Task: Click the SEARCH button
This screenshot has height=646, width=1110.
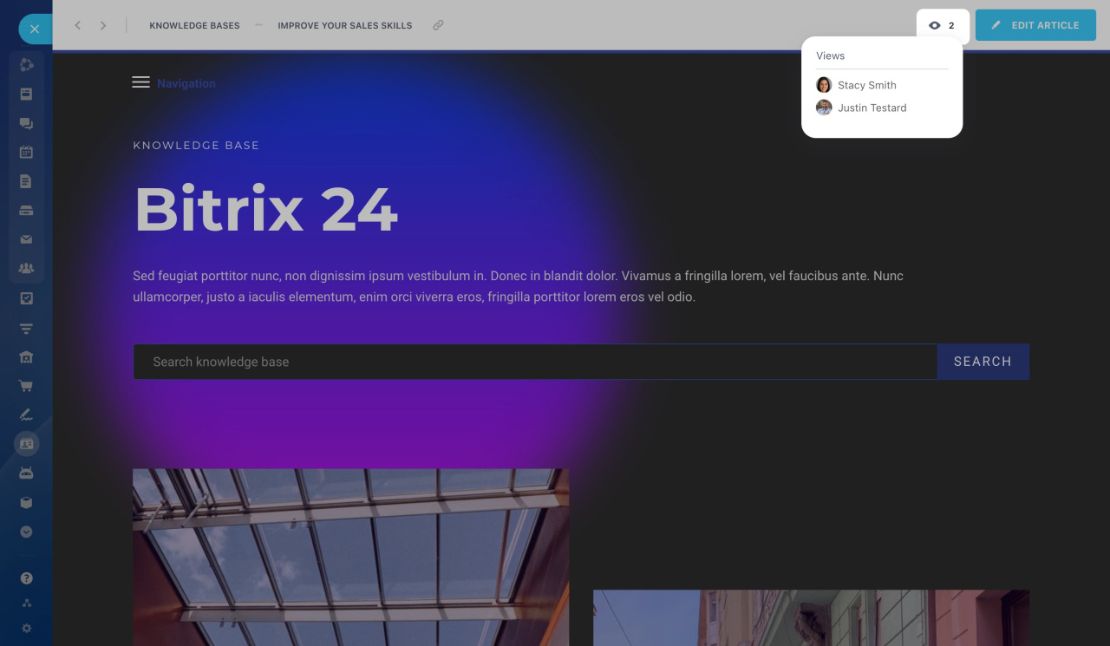Action: pos(983,362)
